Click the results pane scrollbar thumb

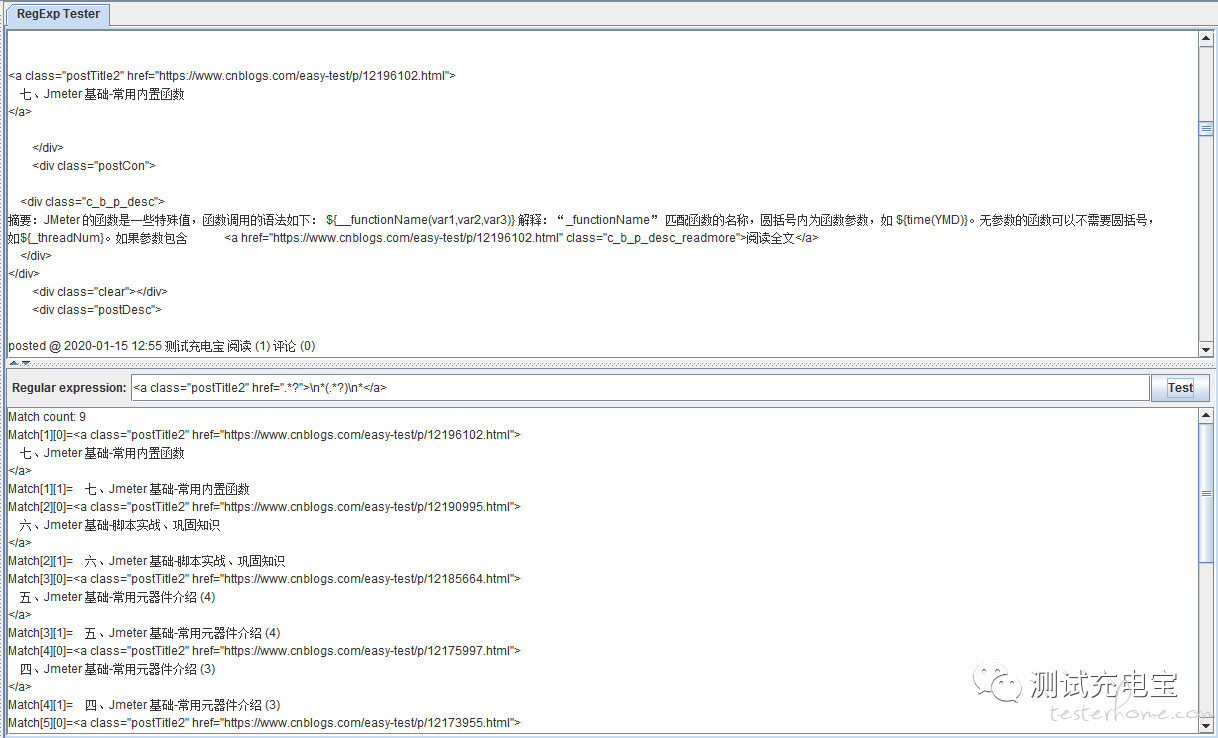pos(1205,492)
